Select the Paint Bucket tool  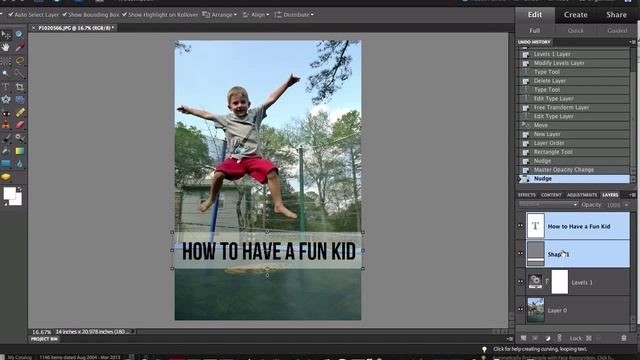coord(6,151)
